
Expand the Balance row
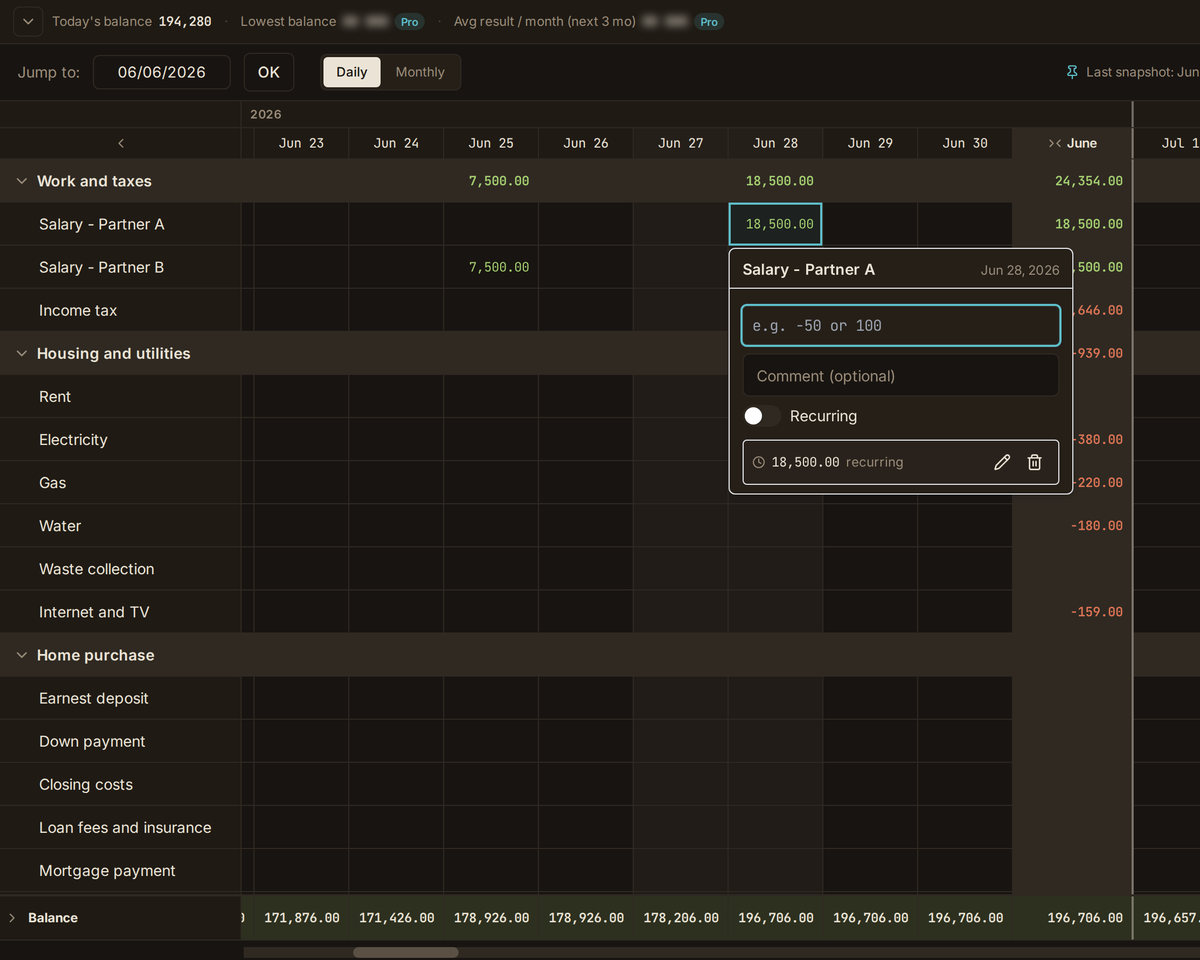tap(12, 917)
